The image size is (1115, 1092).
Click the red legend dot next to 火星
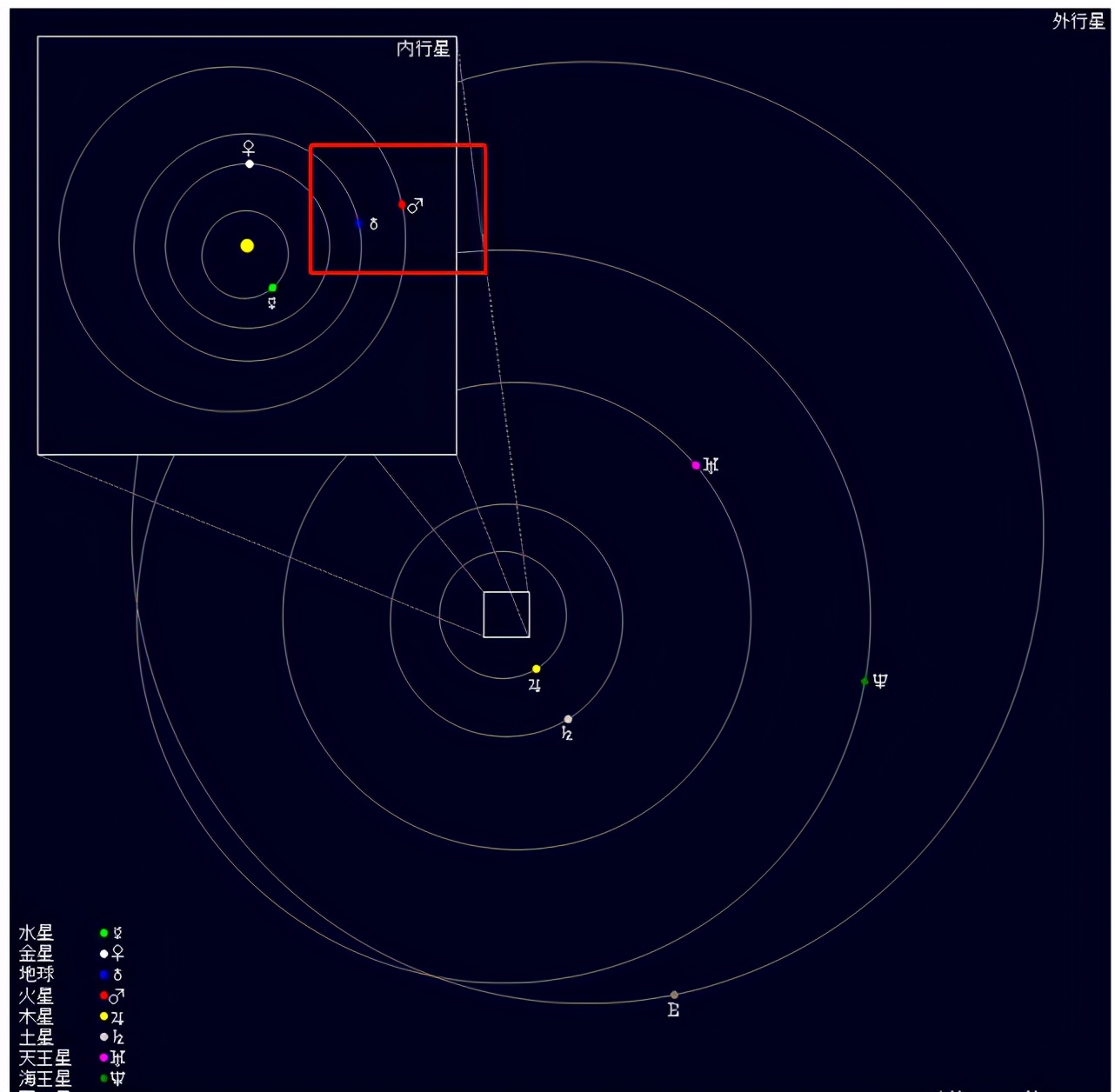(103, 995)
